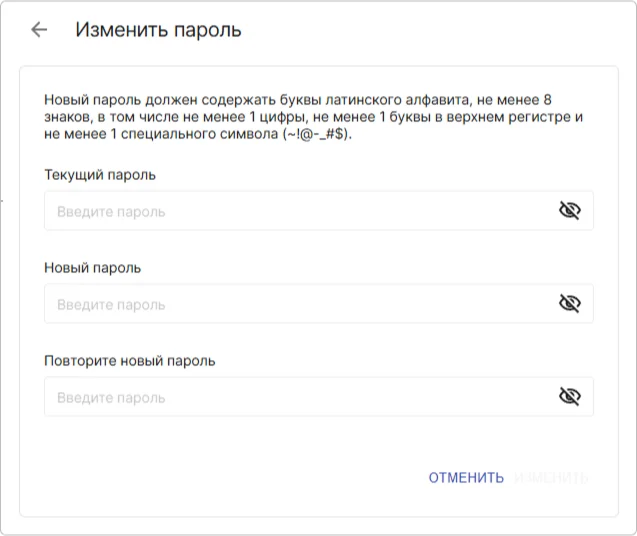Select the Повторите новый пароль input box
This screenshot has height=536, width=637.
coord(300,397)
